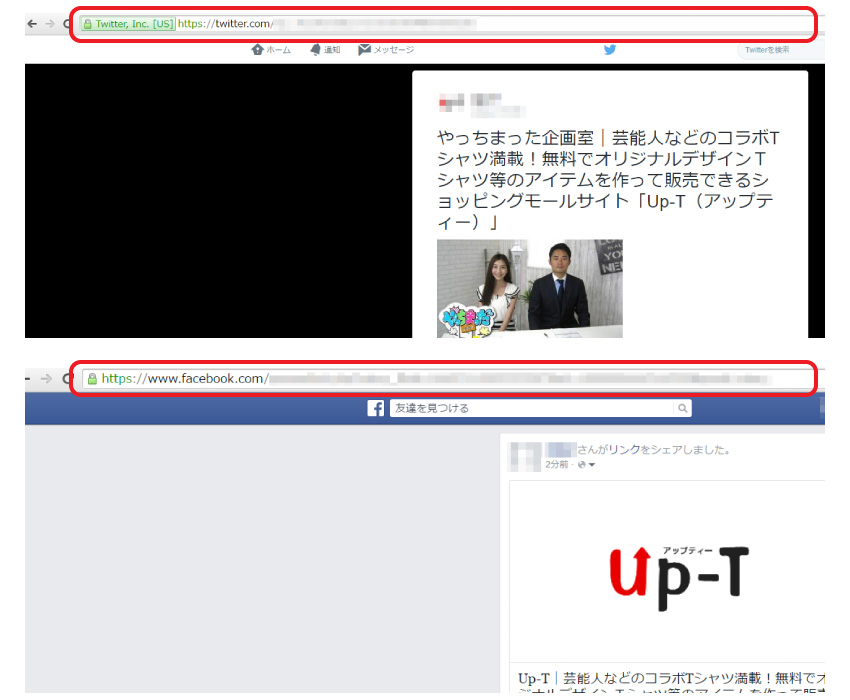850x700 pixels.
Task: Click the Twitter, Inc. [US] security badge
Action: [x=128, y=24]
